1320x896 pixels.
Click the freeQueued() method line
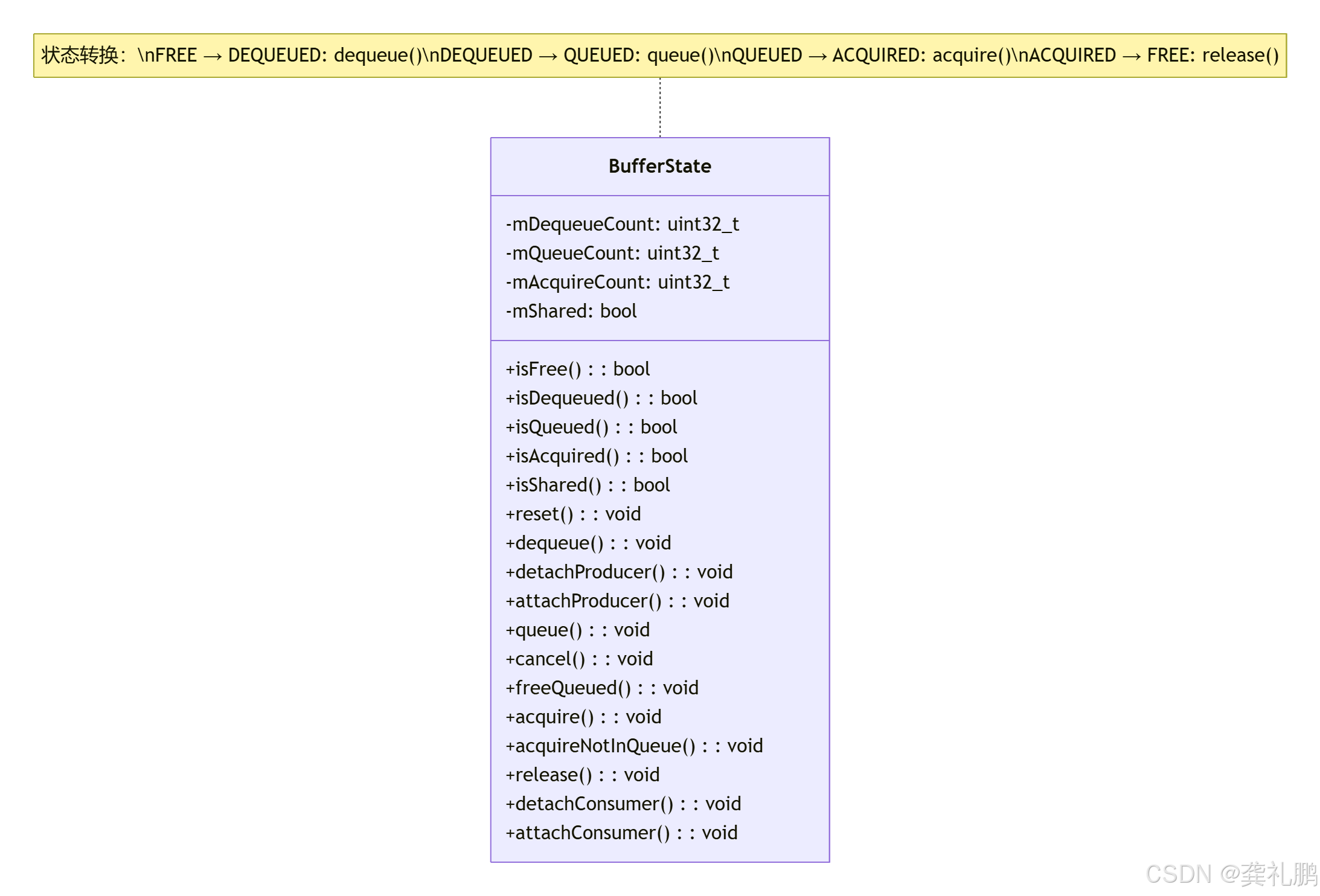point(601,688)
